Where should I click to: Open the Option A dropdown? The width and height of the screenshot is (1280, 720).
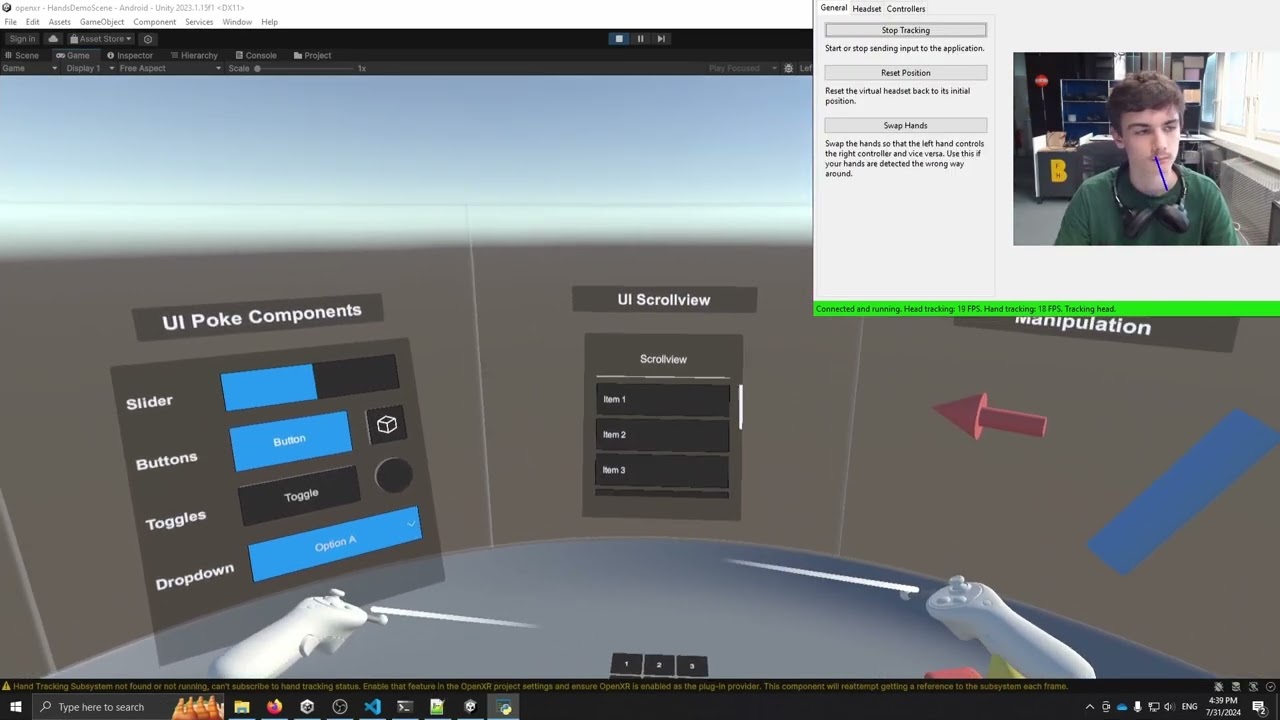(335, 544)
